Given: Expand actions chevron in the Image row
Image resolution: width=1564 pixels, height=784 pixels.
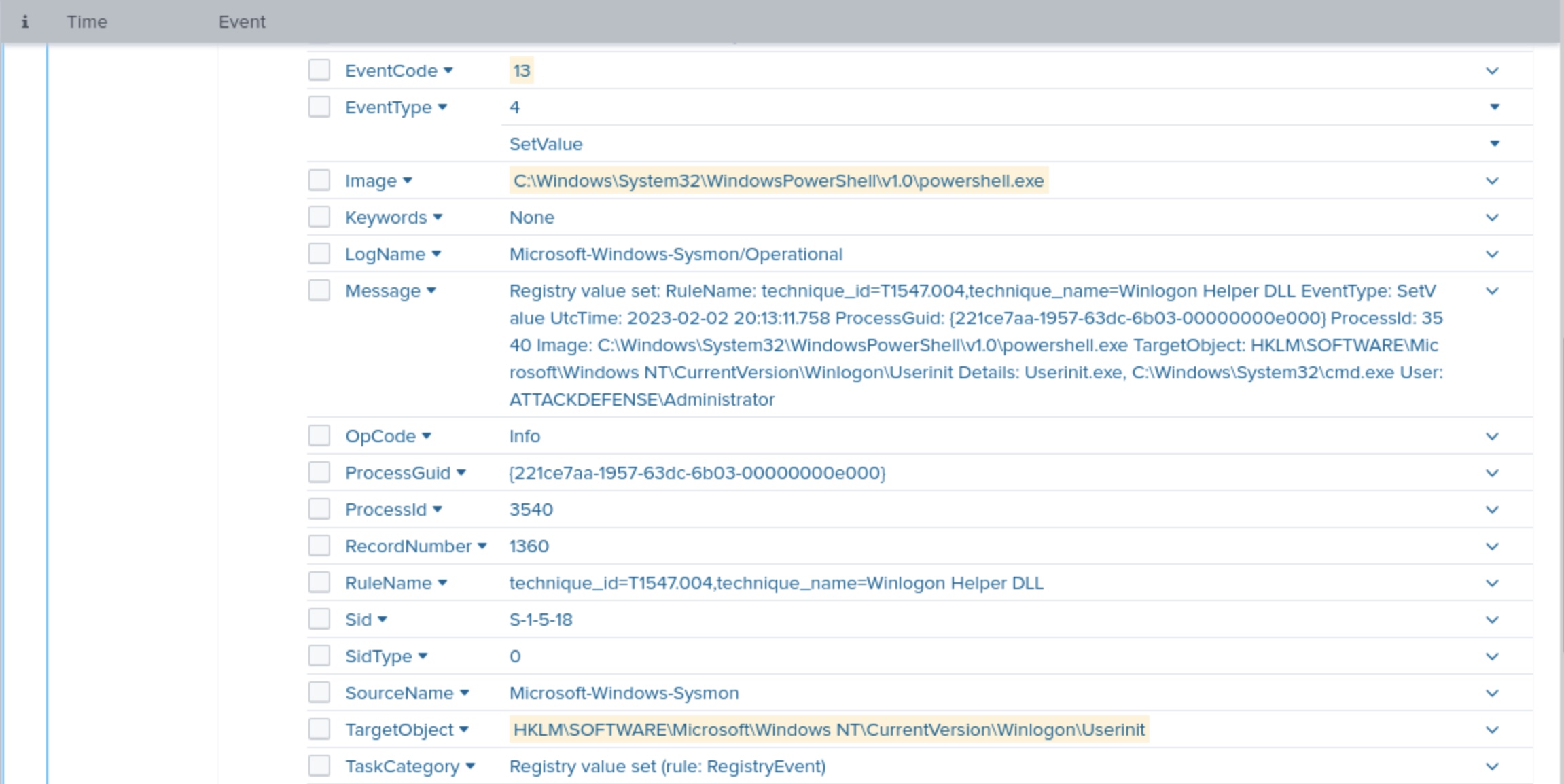Looking at the screenshot, I should pos(1492,181).
